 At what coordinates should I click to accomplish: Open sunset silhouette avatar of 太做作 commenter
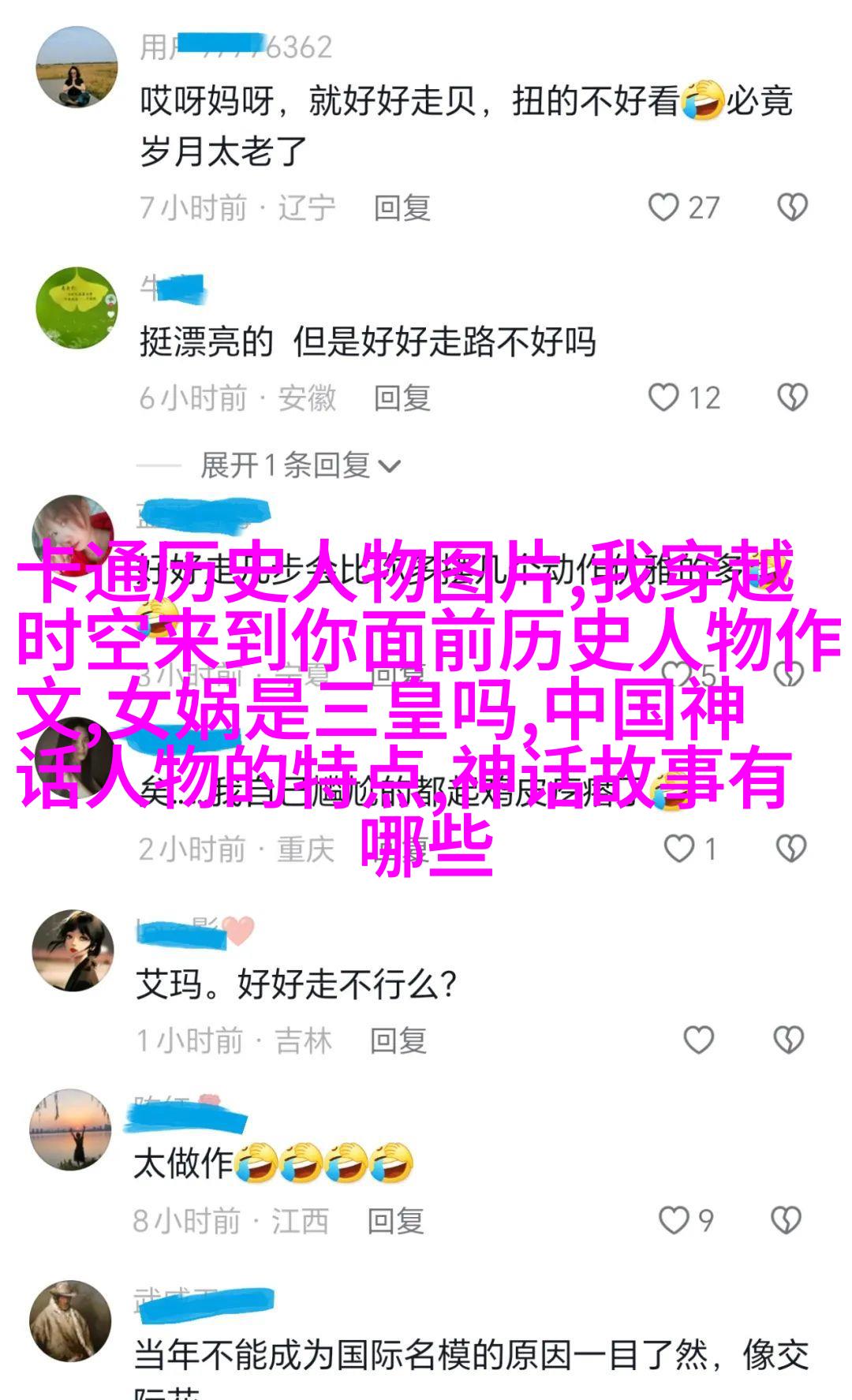pyautogui.click(x=70, y=1129)
